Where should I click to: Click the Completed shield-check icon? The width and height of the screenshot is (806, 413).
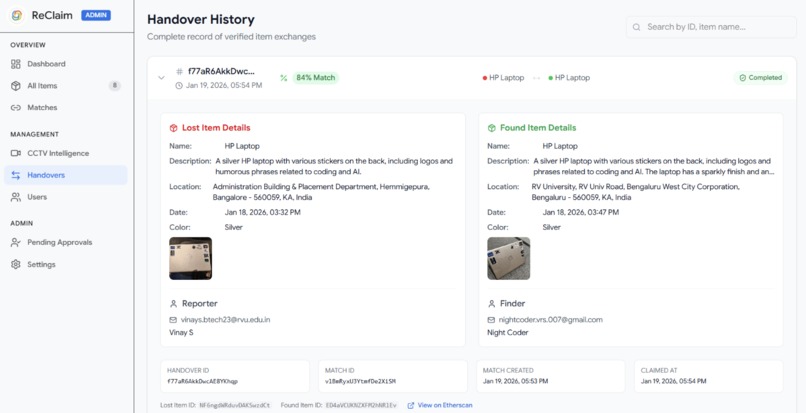(742, 78)
